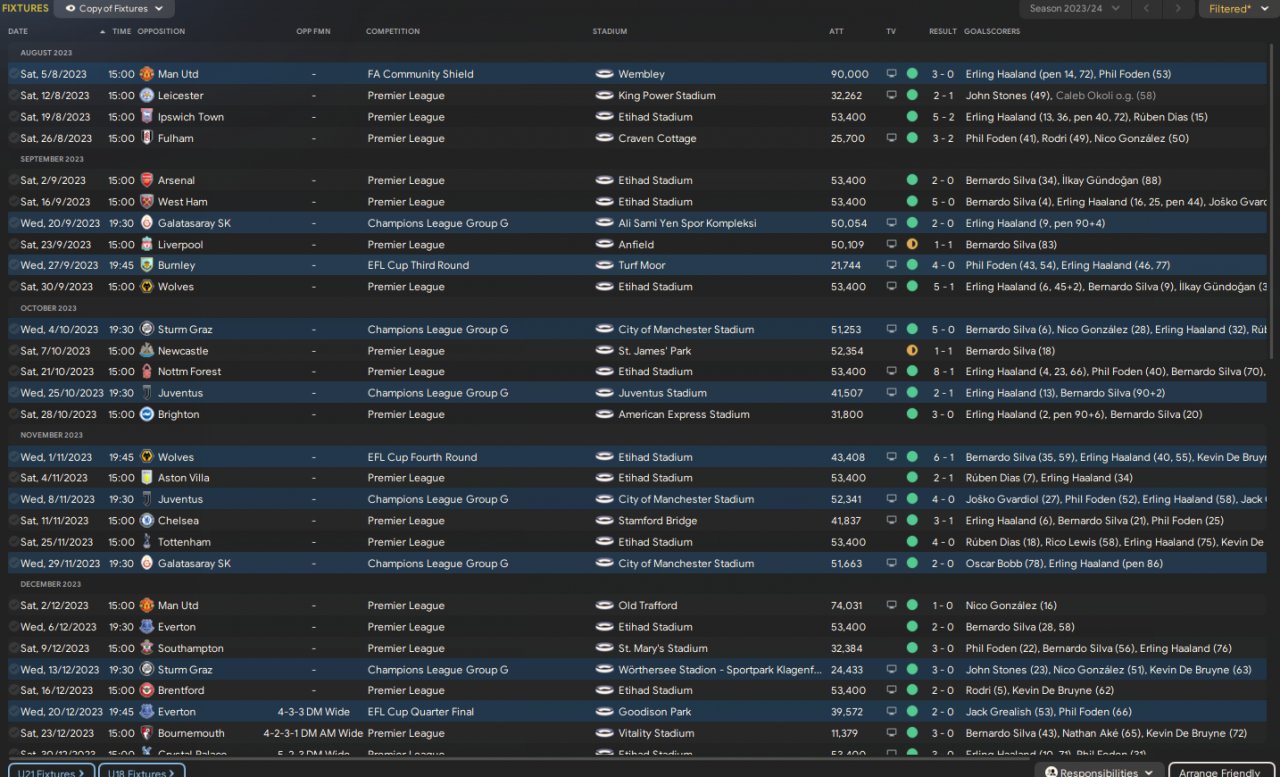Toggle the check circle for Wed, 4/10/2023 fixture

[14, 329]
